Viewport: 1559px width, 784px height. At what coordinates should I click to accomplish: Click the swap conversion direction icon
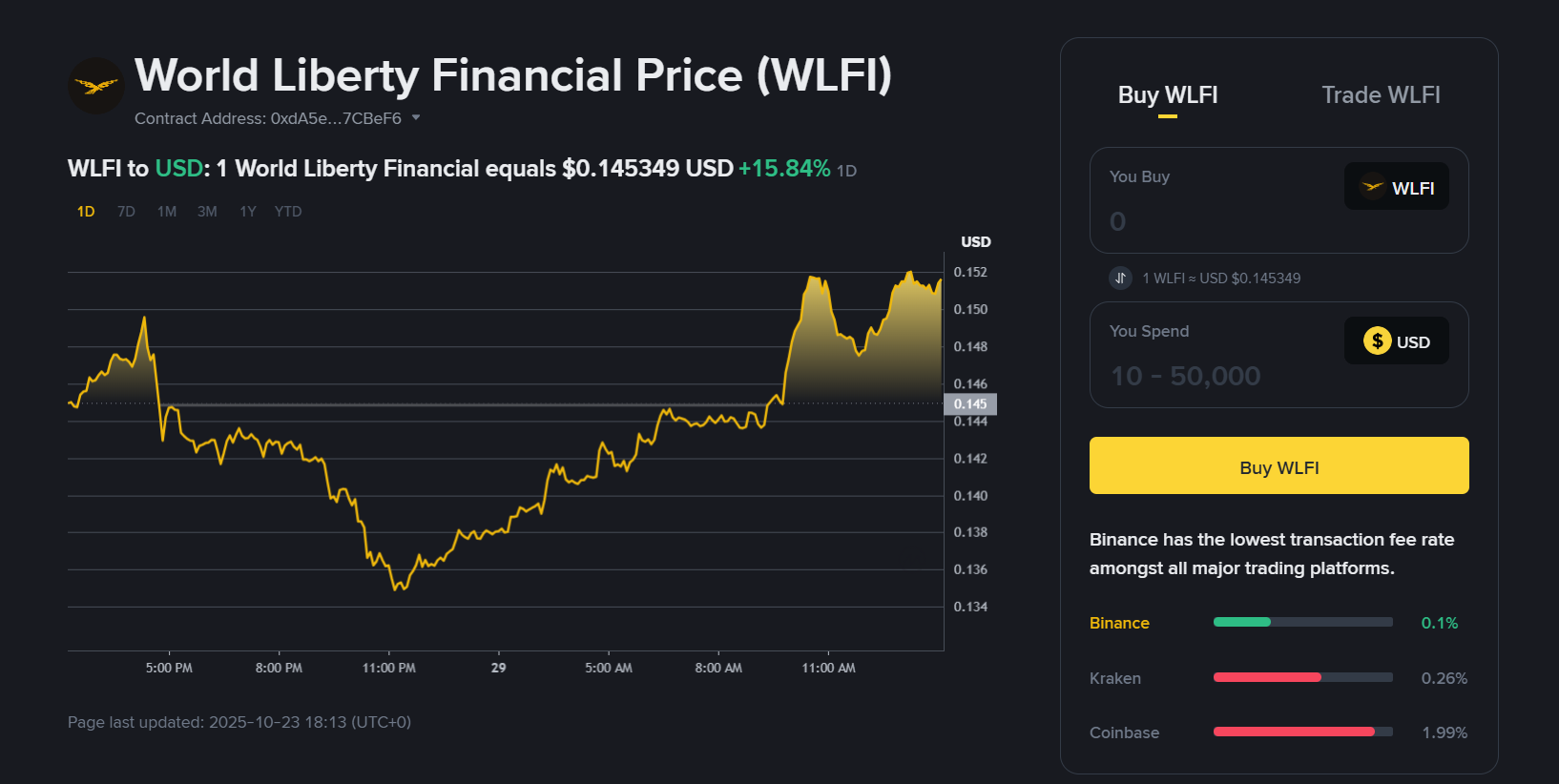pos(1120,278)
